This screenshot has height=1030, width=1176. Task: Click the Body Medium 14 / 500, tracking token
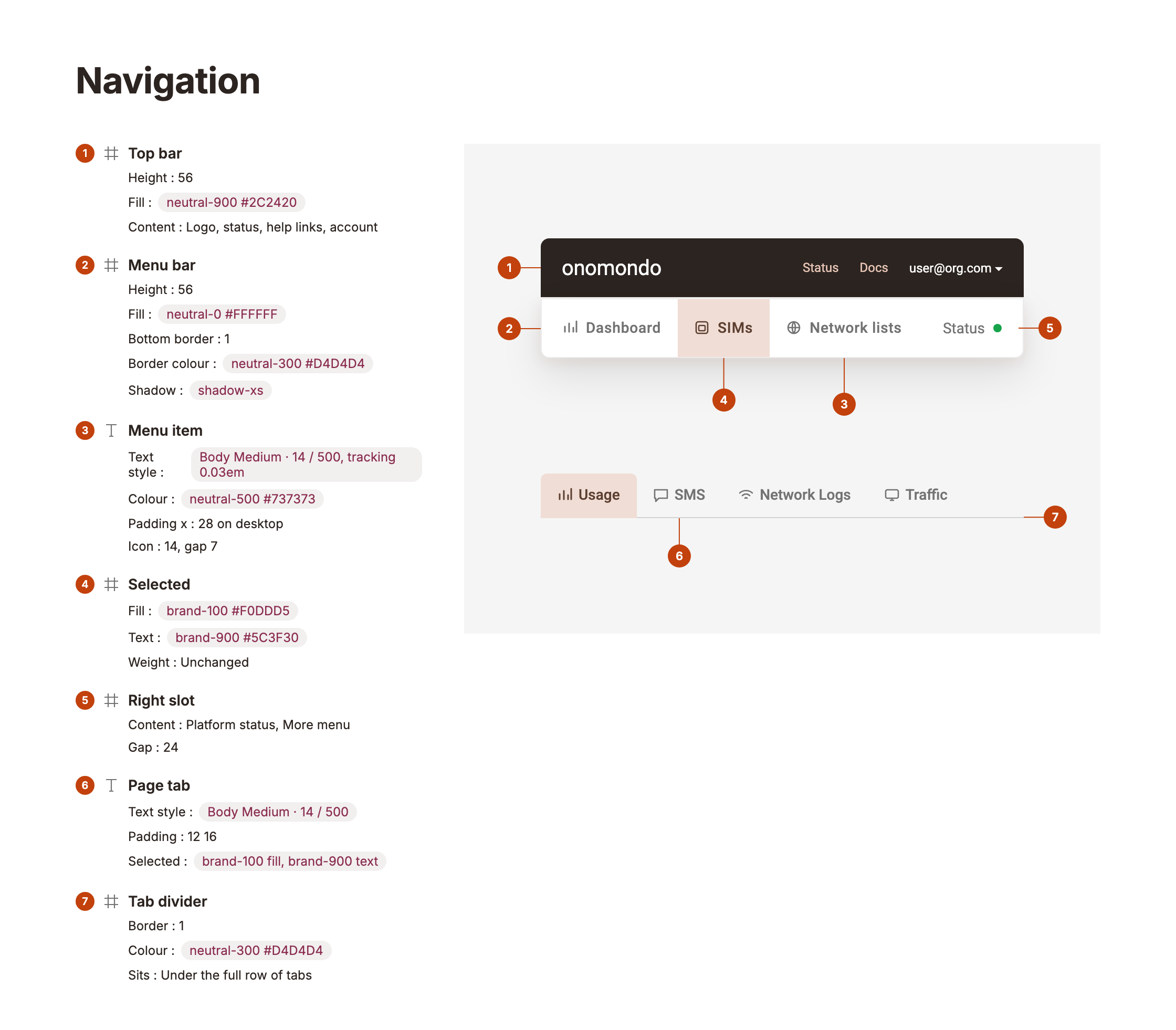tap(307, 465)
